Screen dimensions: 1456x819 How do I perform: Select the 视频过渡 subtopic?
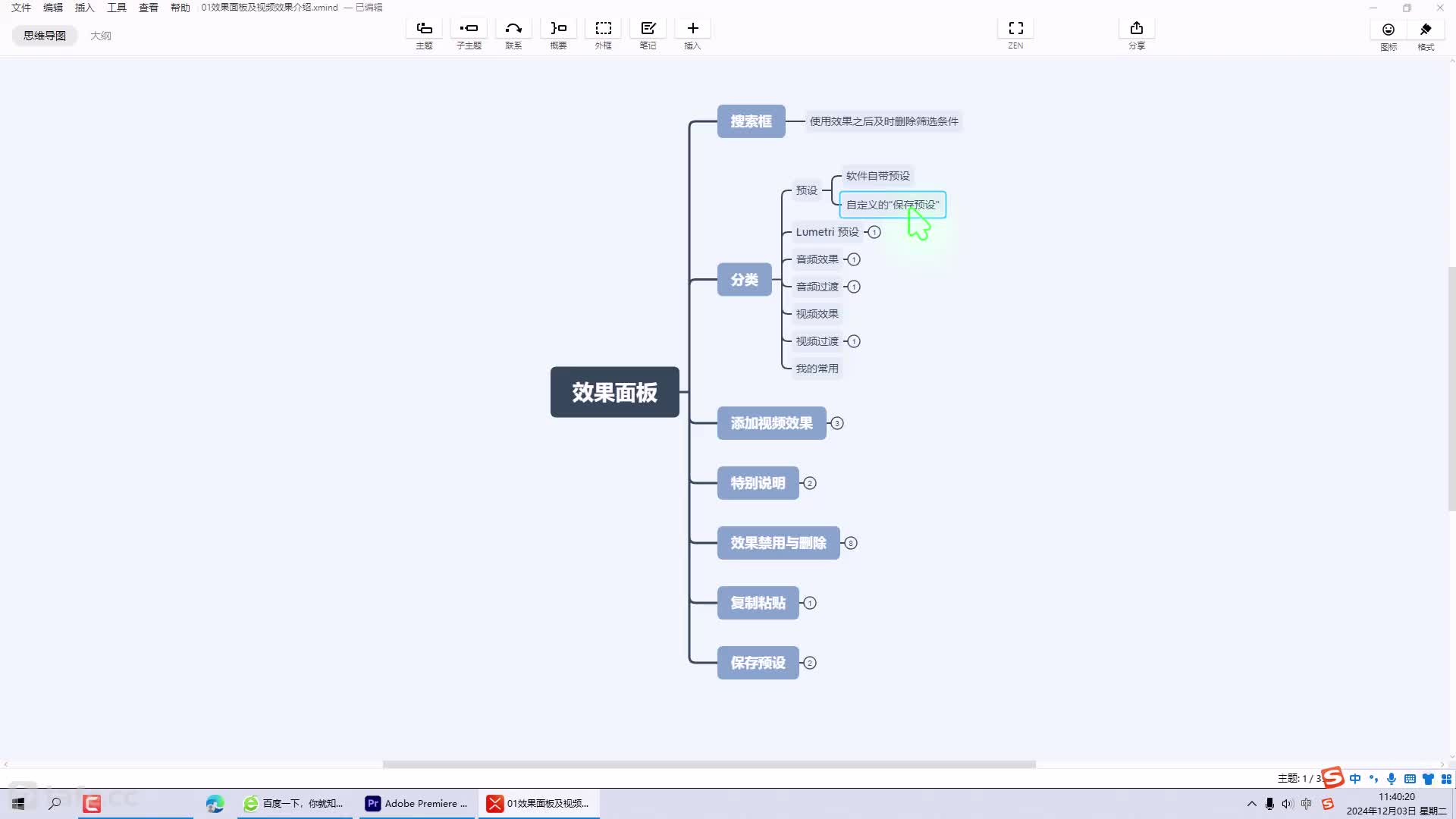click(x=817, y=341)
